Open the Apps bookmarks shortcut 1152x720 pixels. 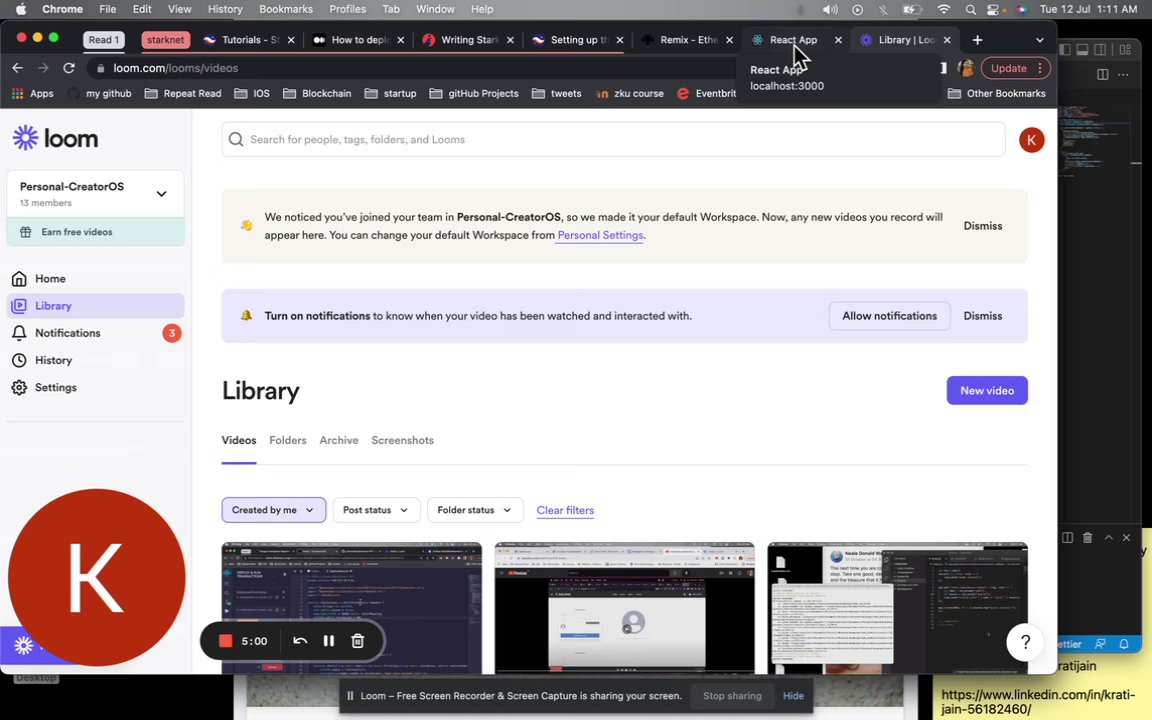pyautogui.click(x=33, y=93)
